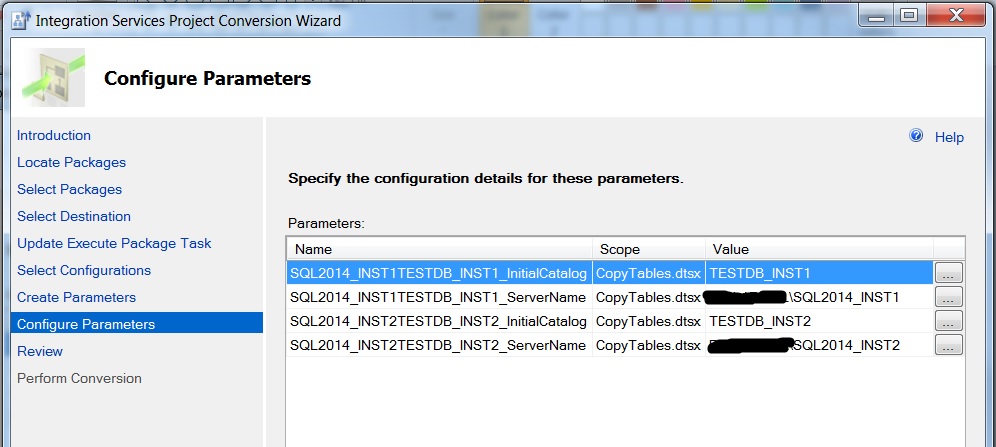Open ellipsis for INST1 ServerName parameter
The height and width of the screenshot is (447, 996).
tap(948, 297)
